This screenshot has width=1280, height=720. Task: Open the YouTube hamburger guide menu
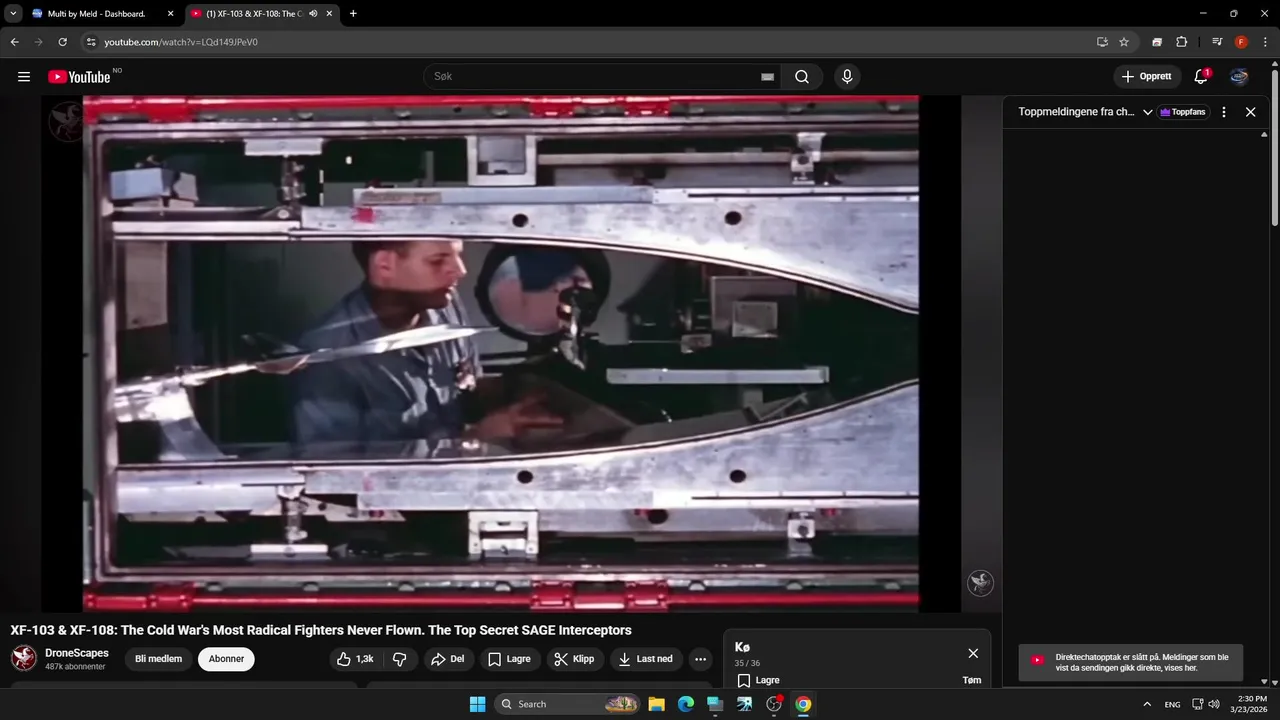point(24,77)
